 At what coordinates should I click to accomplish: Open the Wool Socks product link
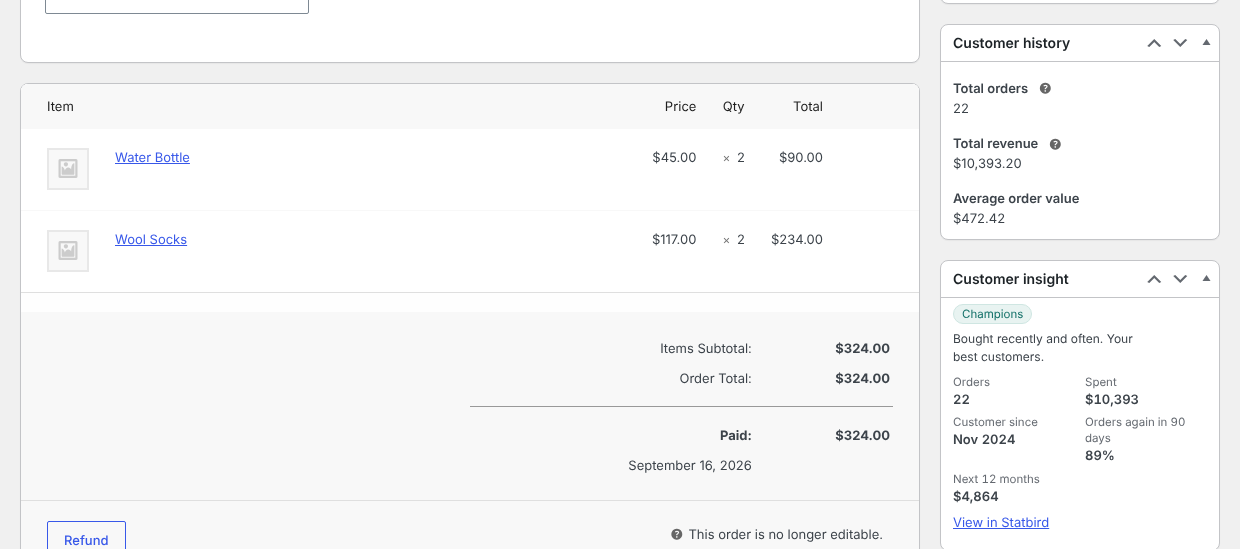pyautogui.click(x=151, y=240)
